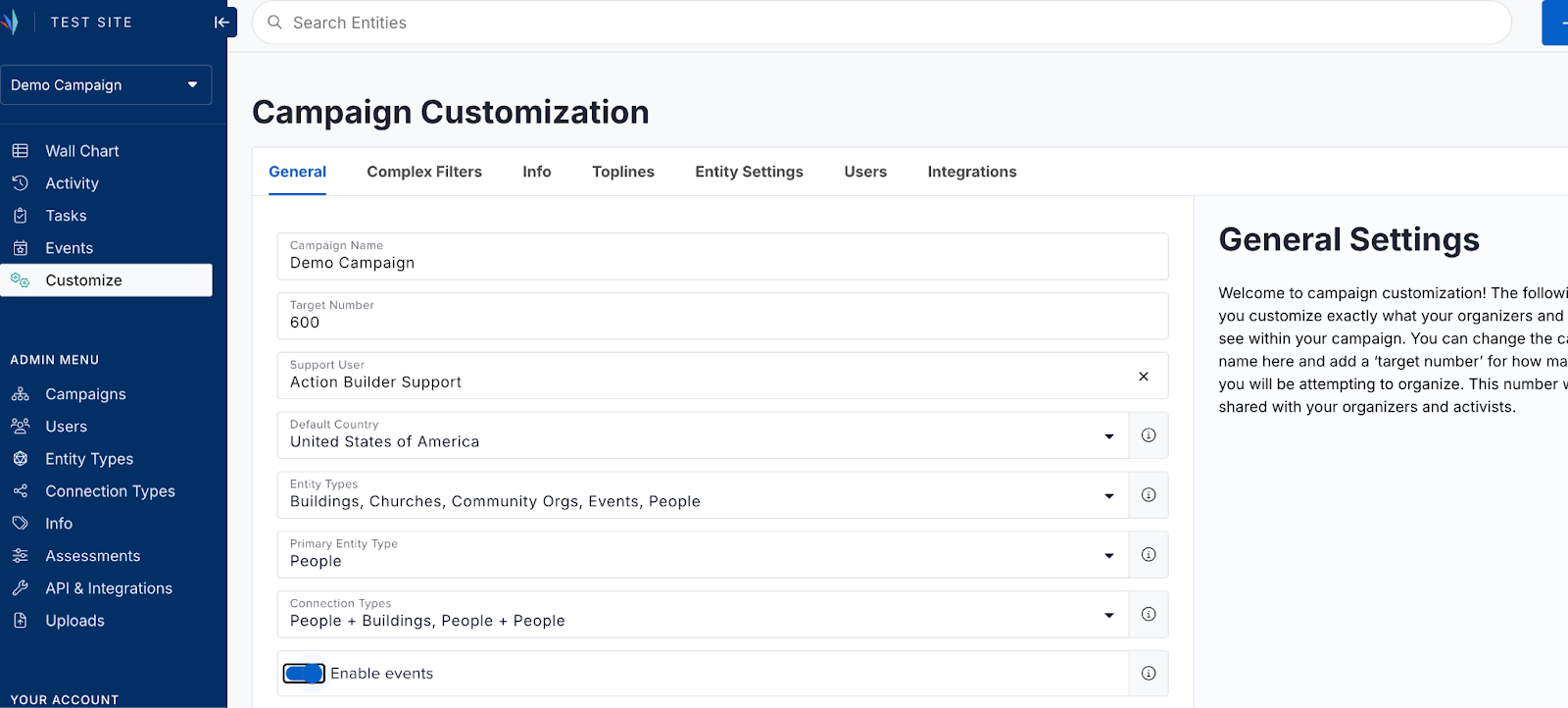Open the Integrations tab
1568x708 pixels.
click(972, 172)
